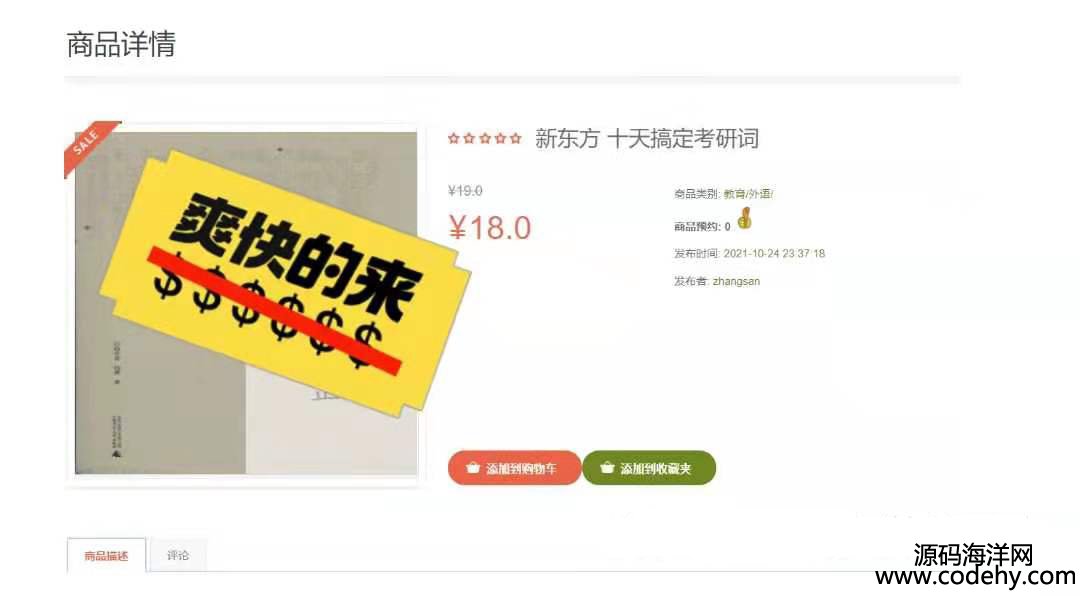Click the 新东方 十天搞定考研词 product title
This screenshot has height=596, width=1080.
647,138
